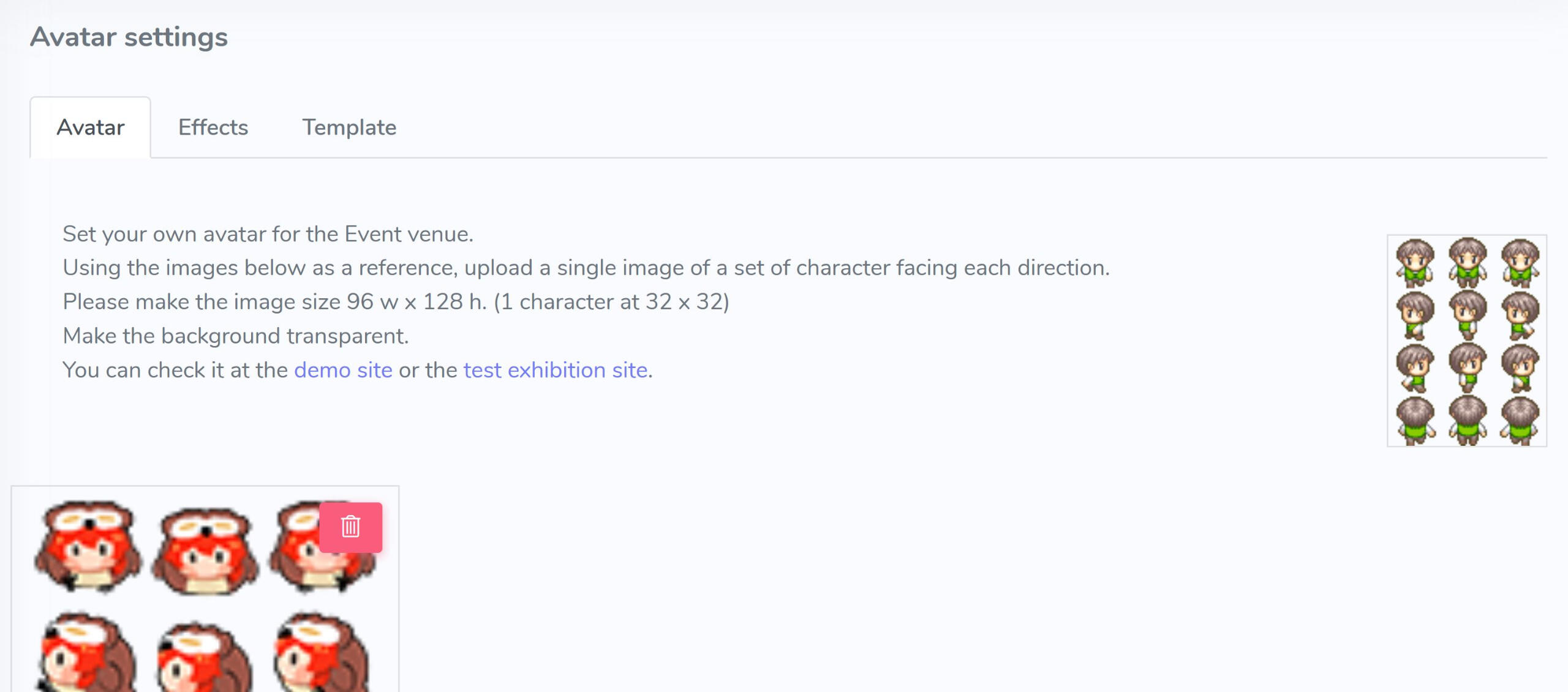
Task: Click the first sprite in uploaded avatar's second row
Action: tap(86, 653)
